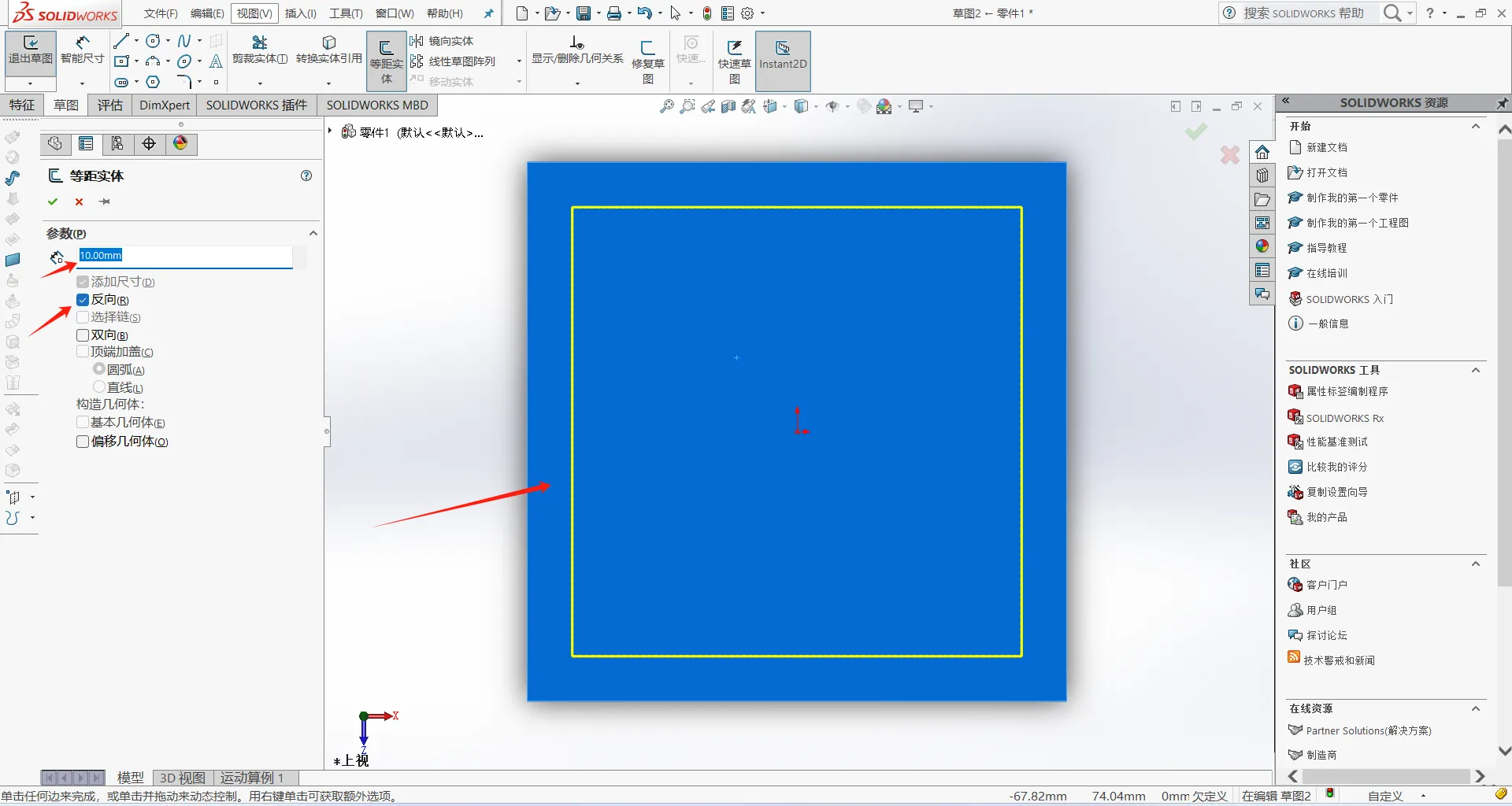Image resolution: width=1512 pixels, height=806 pixels.
Task: Select the Straight Slot sketch tool
Action: click(x=121, y=82)
